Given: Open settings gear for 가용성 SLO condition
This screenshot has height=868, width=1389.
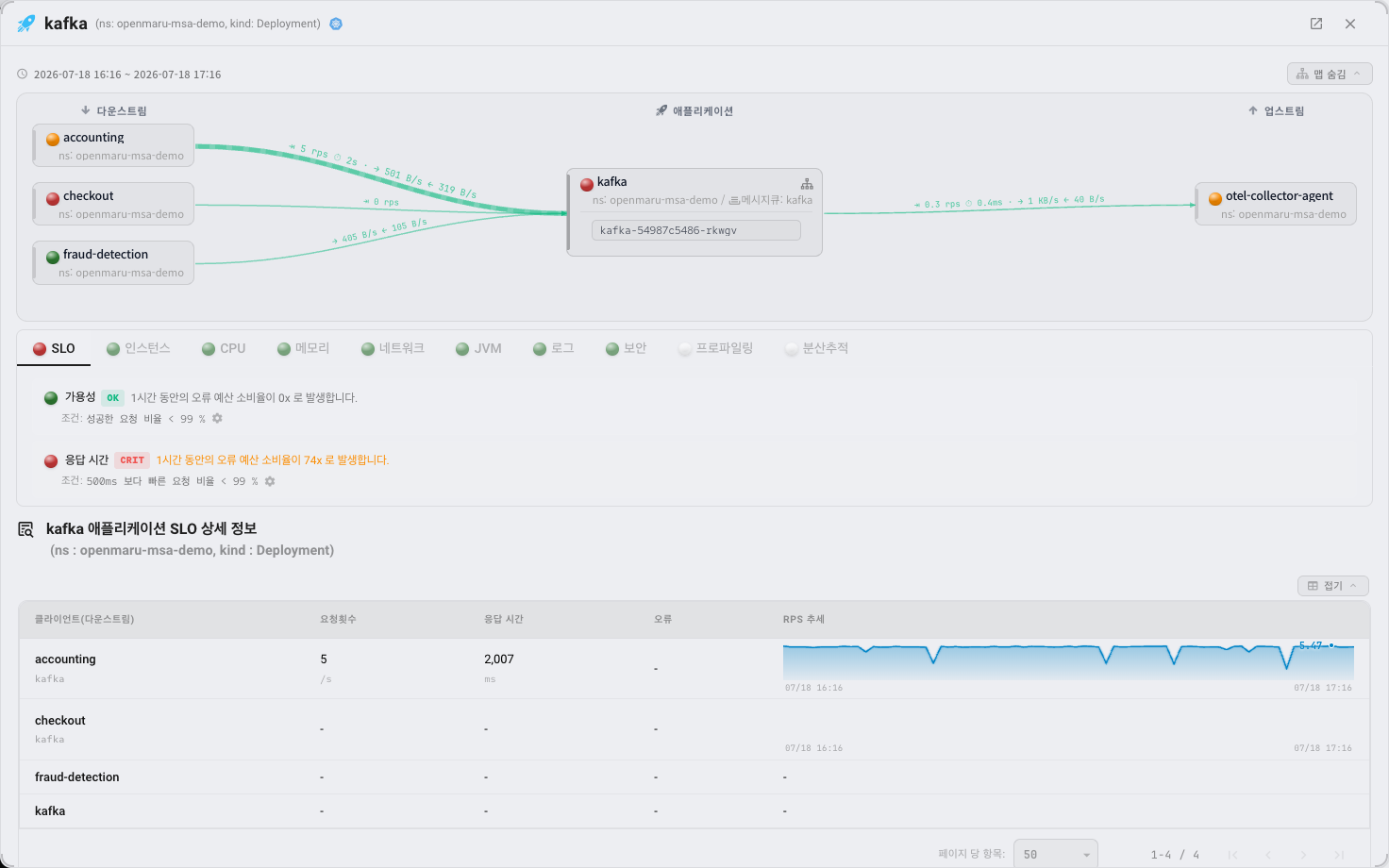Looking at the screenshot, I should pos(217,418).
